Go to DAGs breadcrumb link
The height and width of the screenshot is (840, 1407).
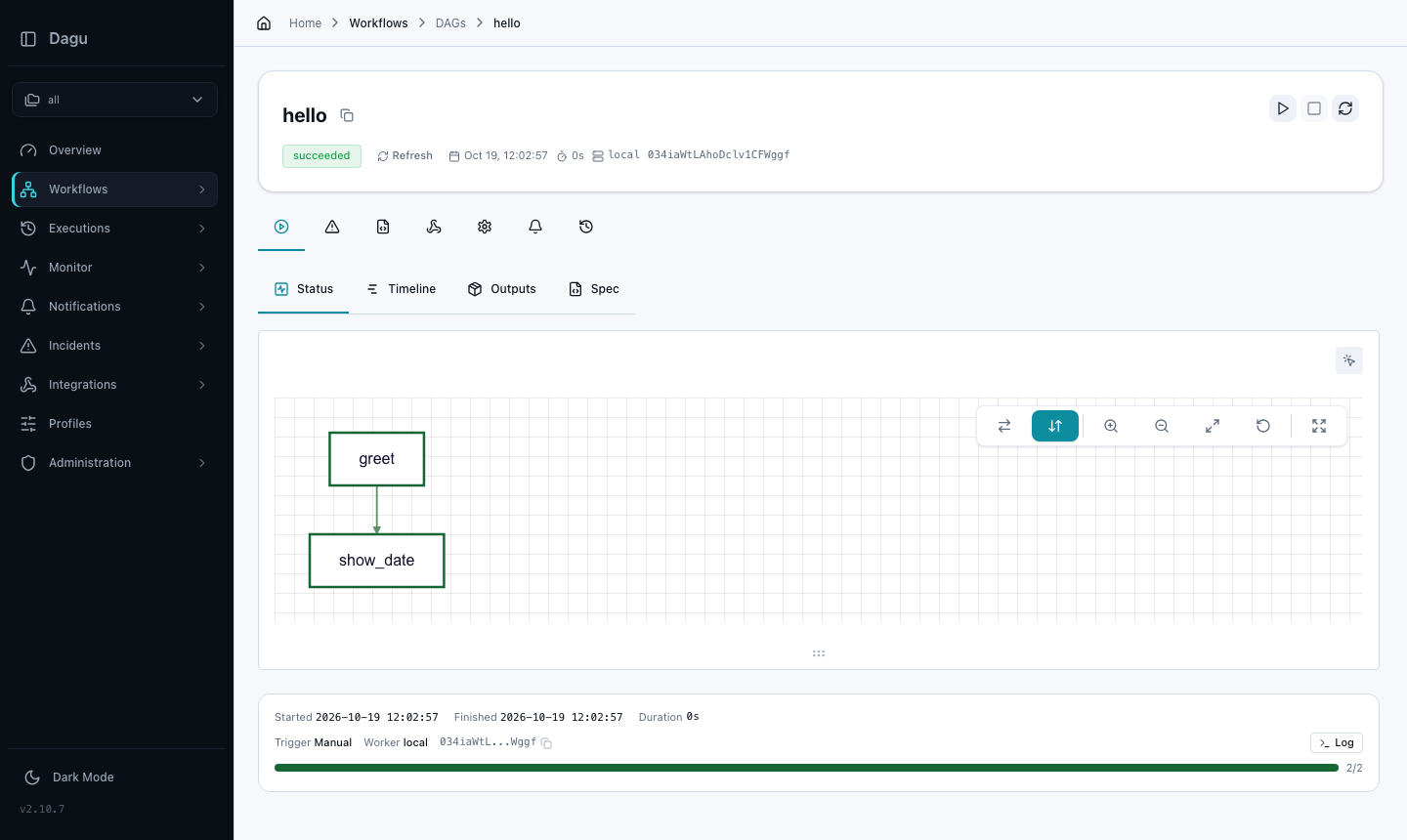[x=450, y=23]
